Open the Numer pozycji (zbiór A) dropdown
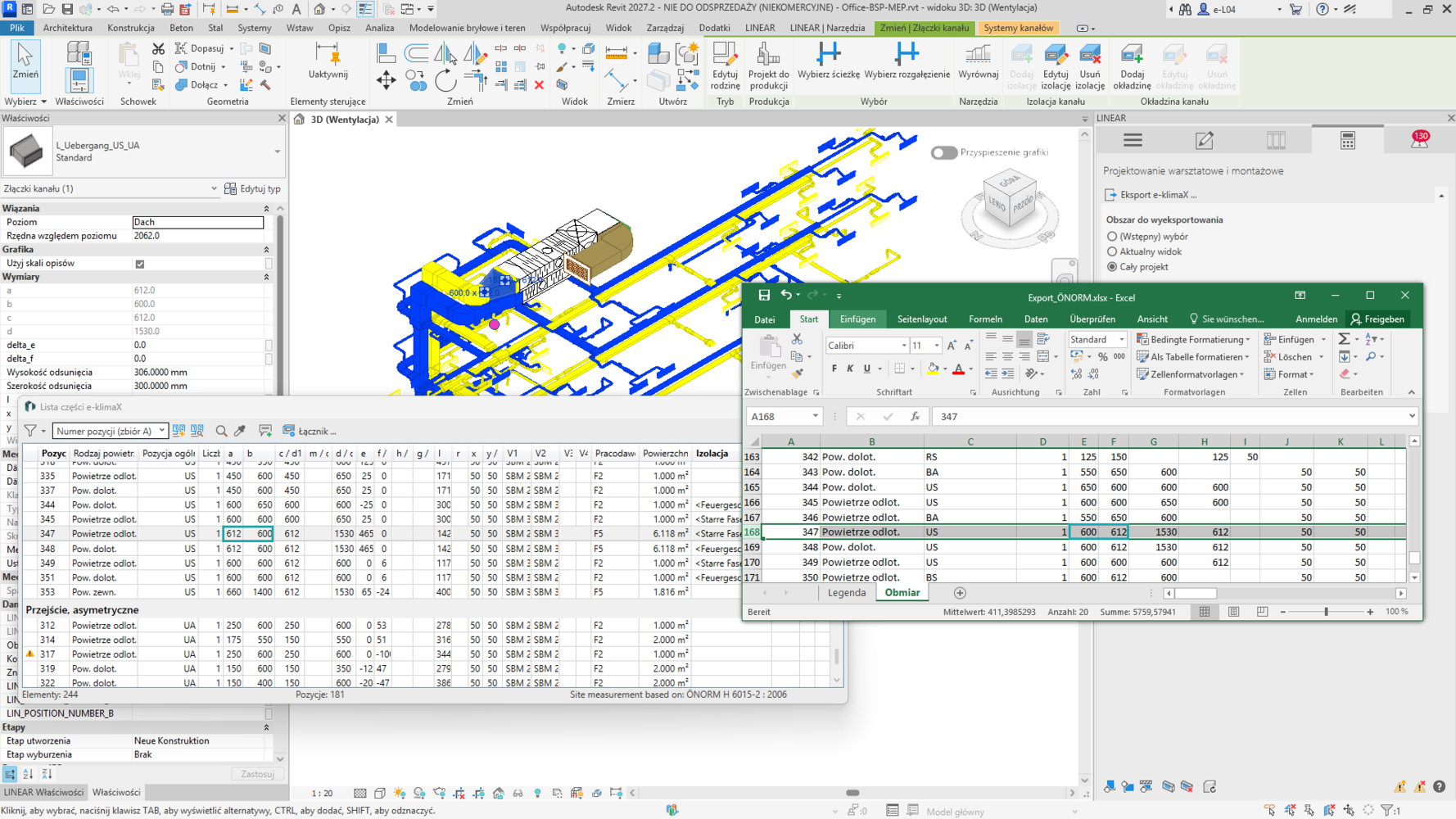 (x=110, y=431)
